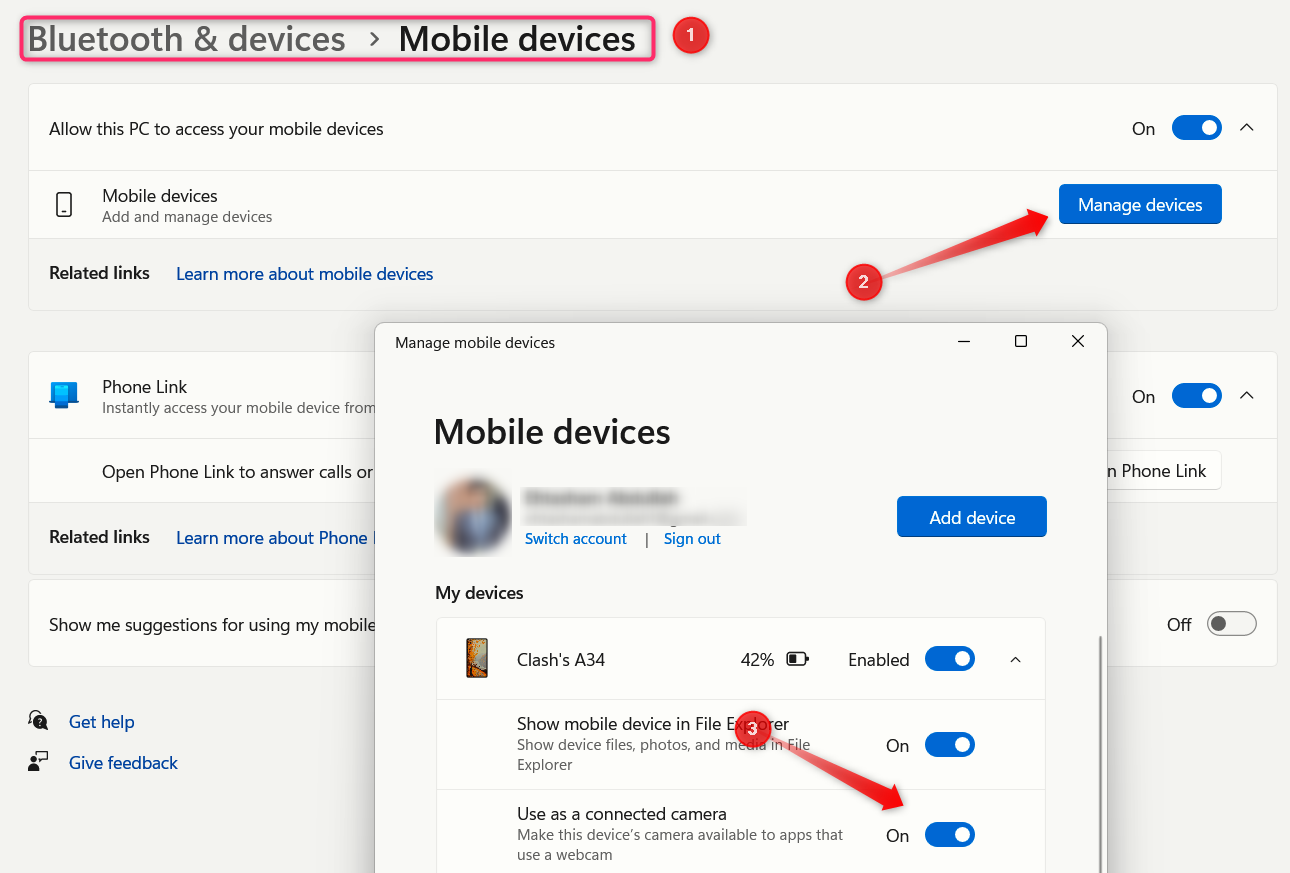The height and width of the screenshot is (873, 1290).
Task: Open the Get help link
Action: tap(101, 722)
